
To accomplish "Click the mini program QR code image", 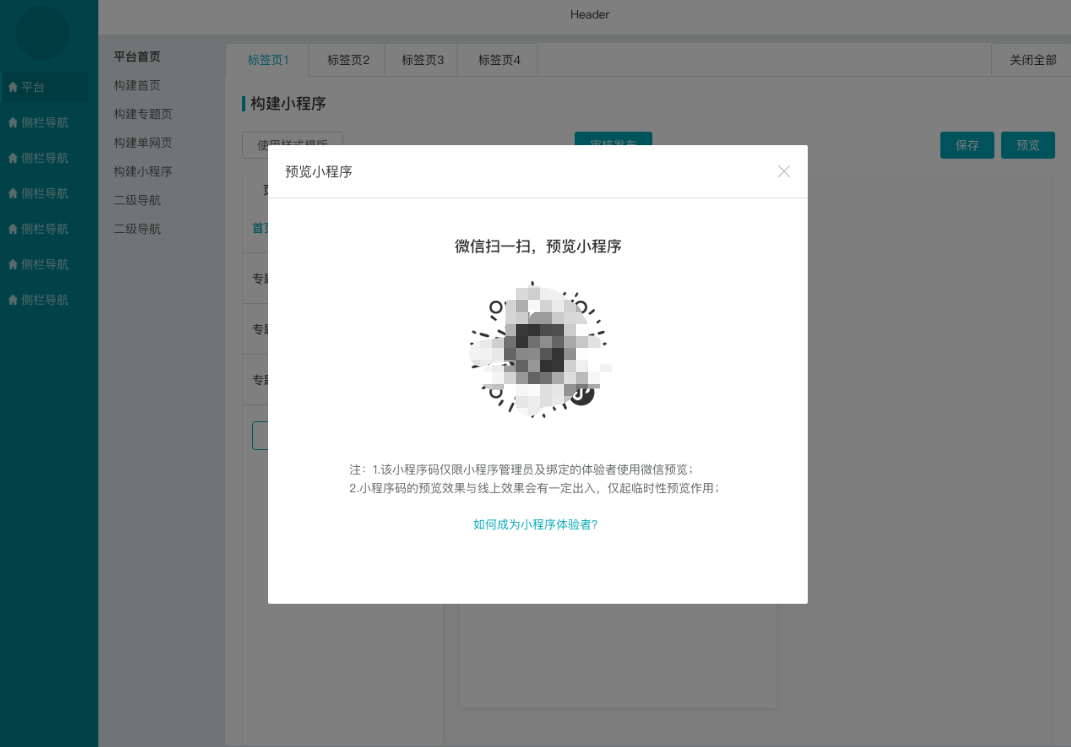I will 538,349.
